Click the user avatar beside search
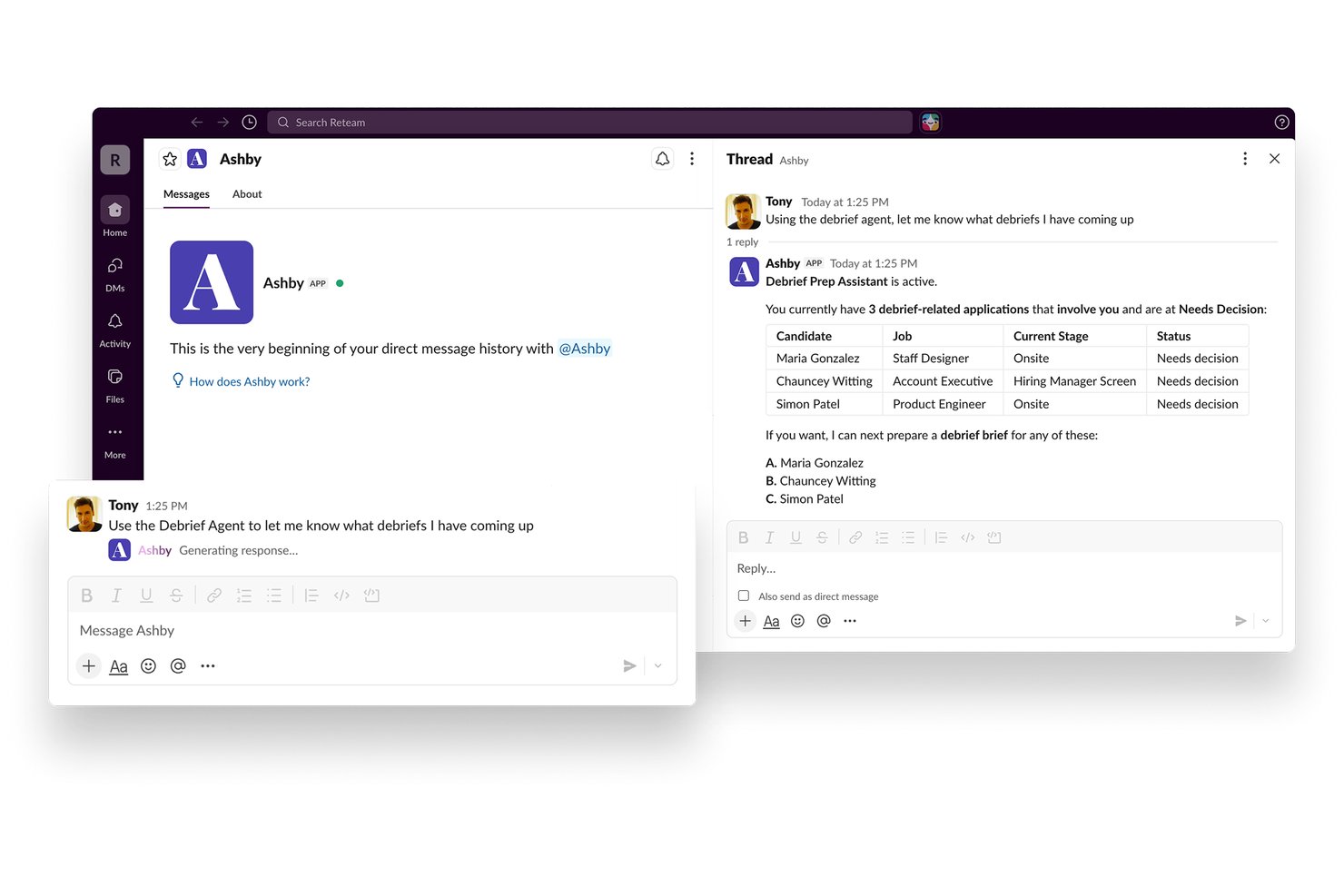This screenshot has width=1344, height=896. coord(931,123)
